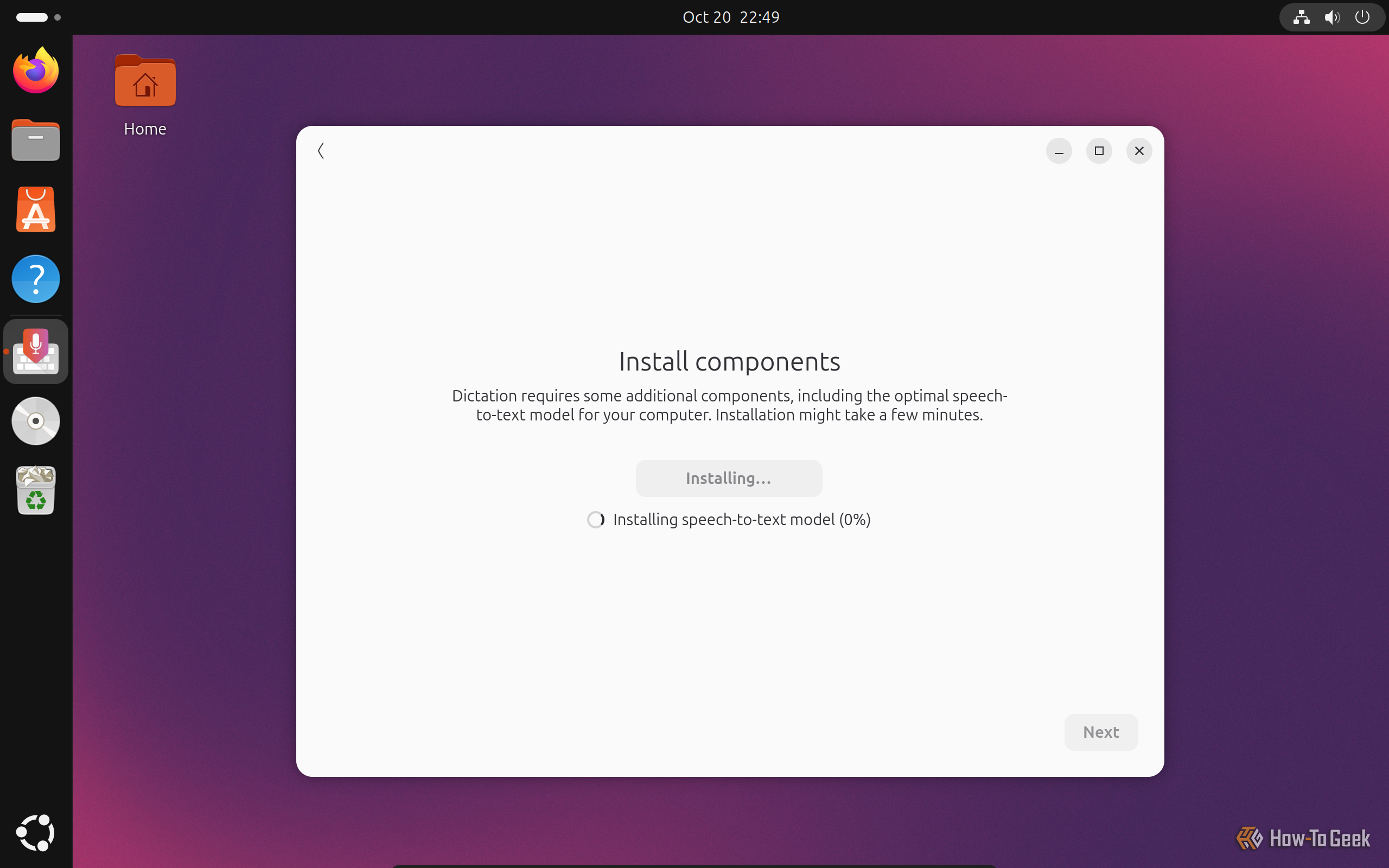This screenshot has height=868, width=1389.
Task: Click the 'Install components' heading
Action: pos(730,362)
